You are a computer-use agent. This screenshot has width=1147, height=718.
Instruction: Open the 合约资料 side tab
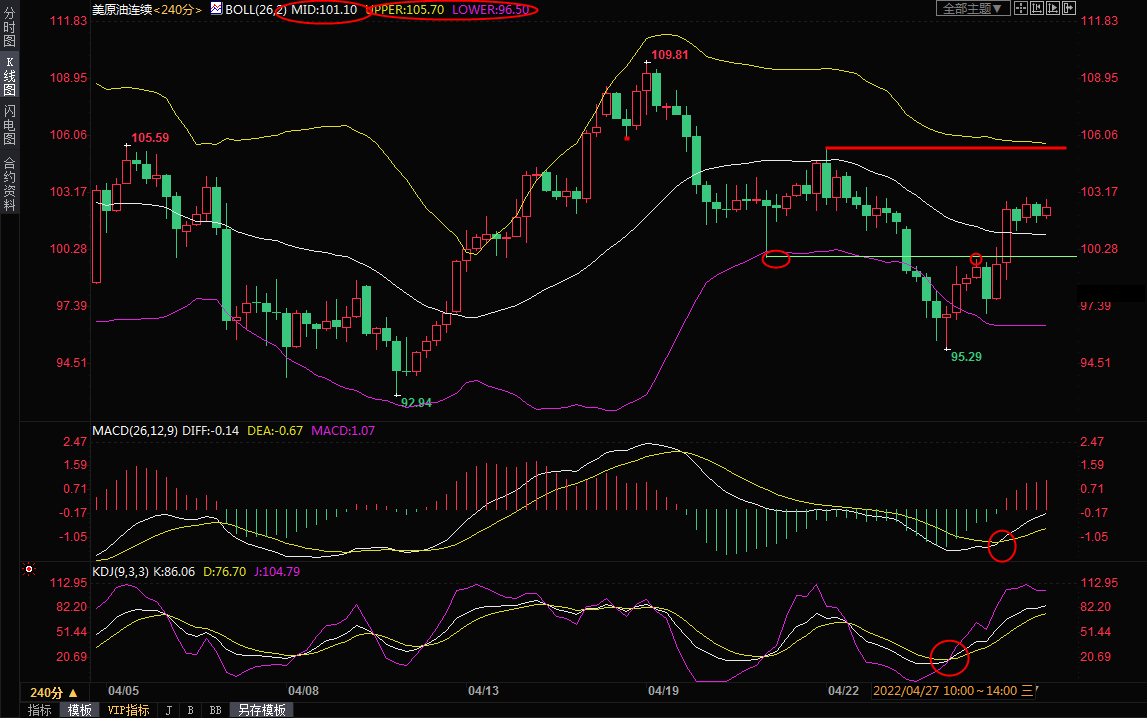pyautogui.click(x=9, y=184)
